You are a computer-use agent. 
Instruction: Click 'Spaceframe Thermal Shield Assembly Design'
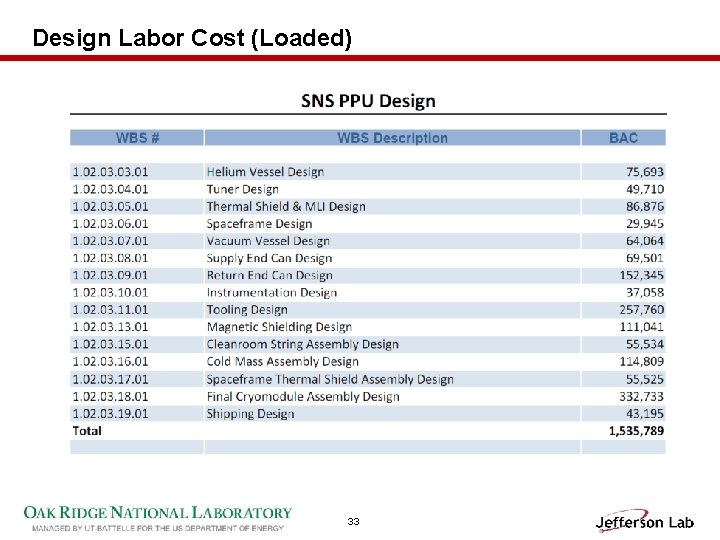(330, 380)
